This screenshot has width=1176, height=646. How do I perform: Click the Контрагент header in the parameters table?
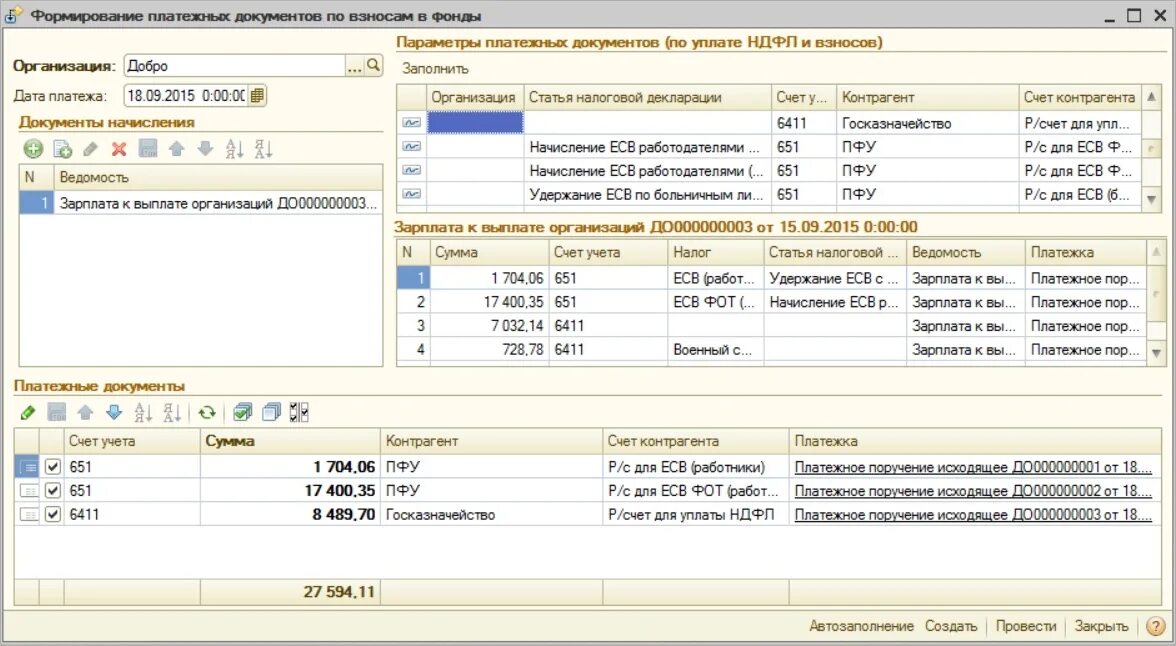(927, 98)
